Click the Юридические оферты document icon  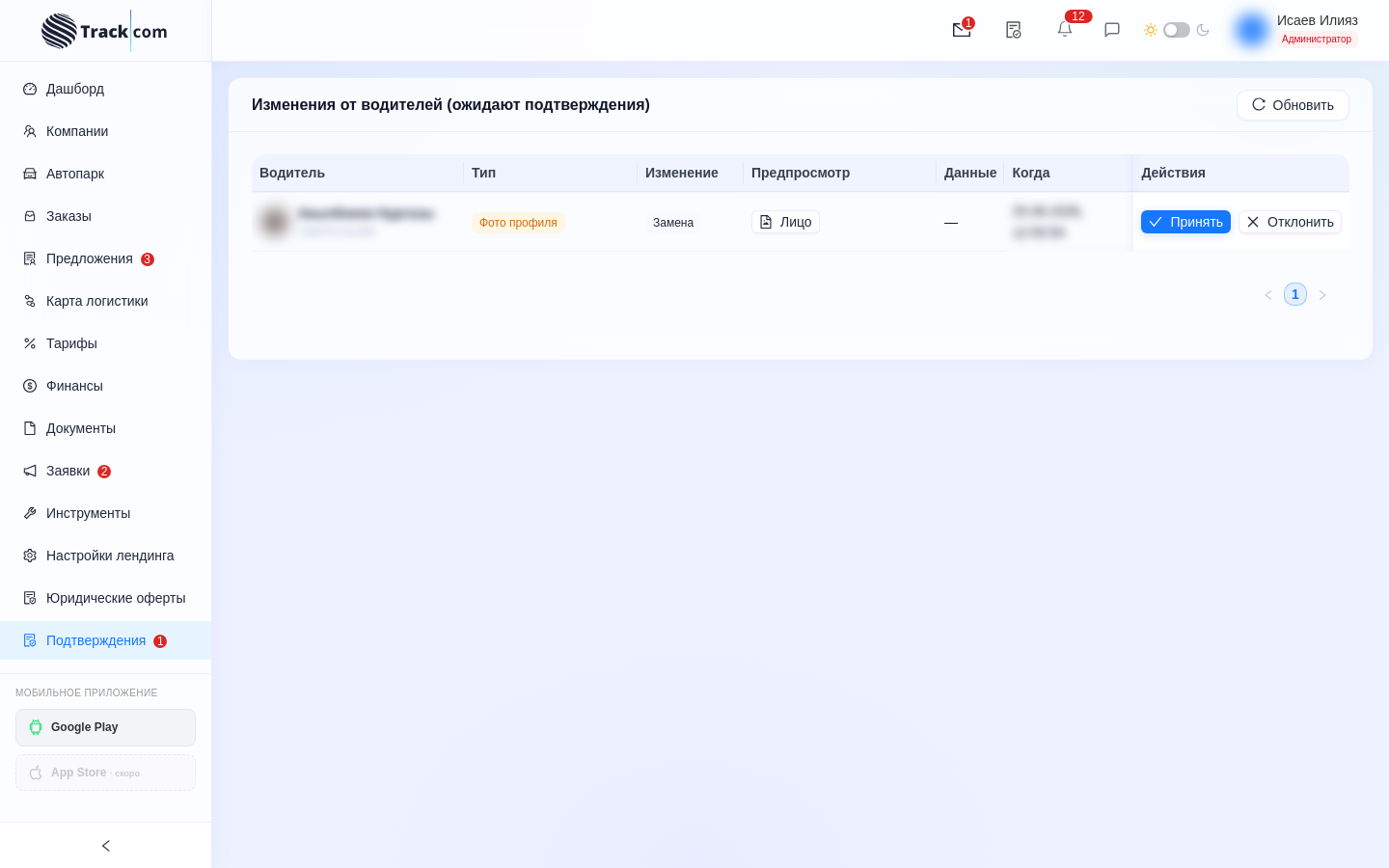[30, 598]
